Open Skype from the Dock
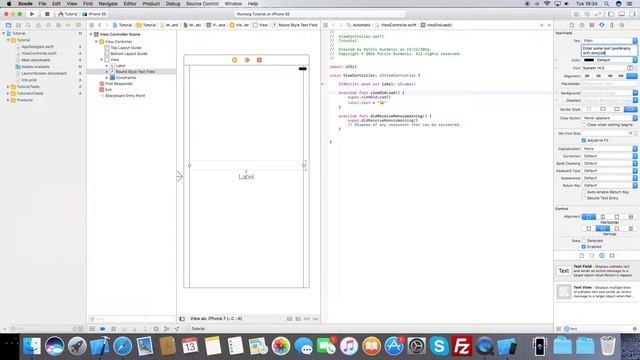 439,346
